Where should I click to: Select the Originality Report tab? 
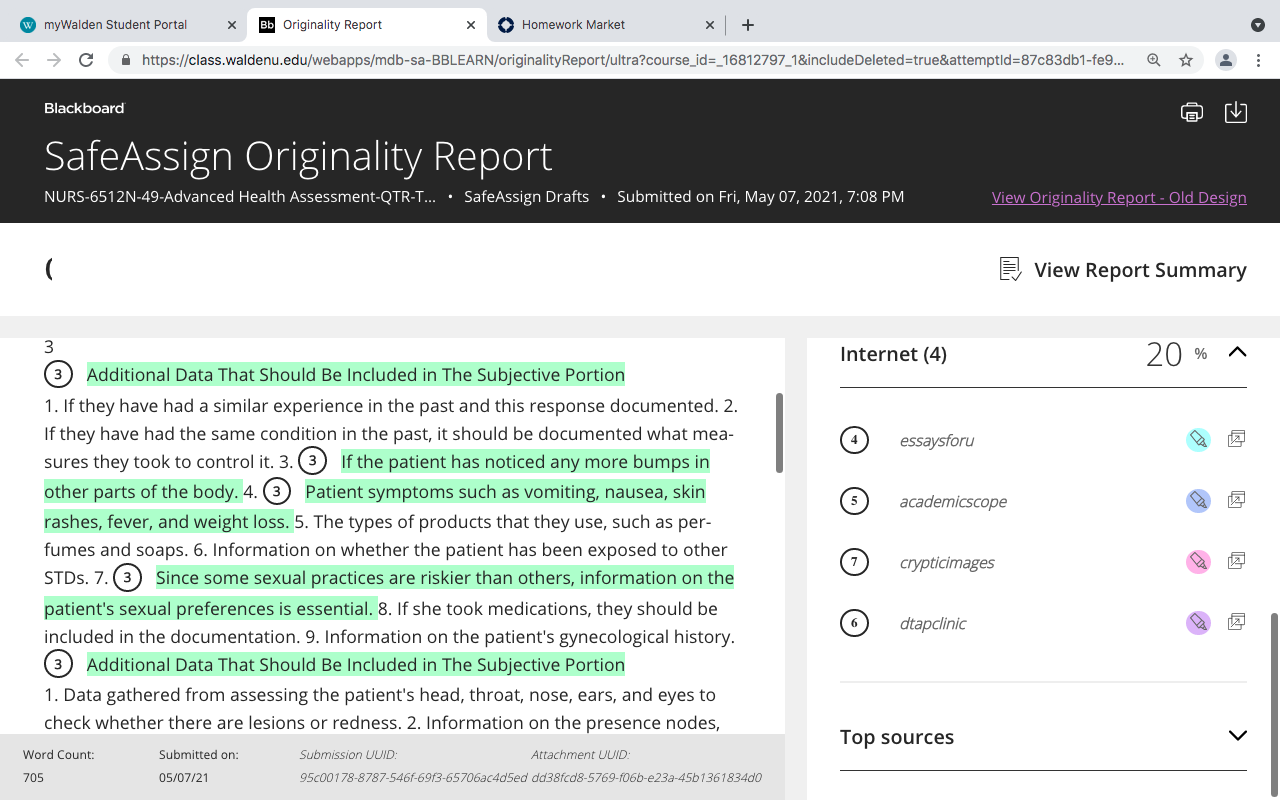[x=367, y=25]
